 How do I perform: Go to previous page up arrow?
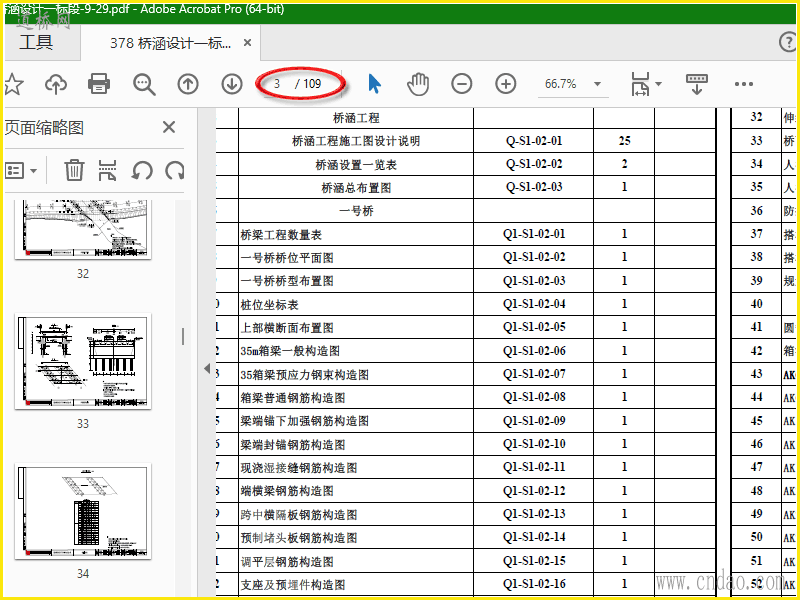point(188,84)
